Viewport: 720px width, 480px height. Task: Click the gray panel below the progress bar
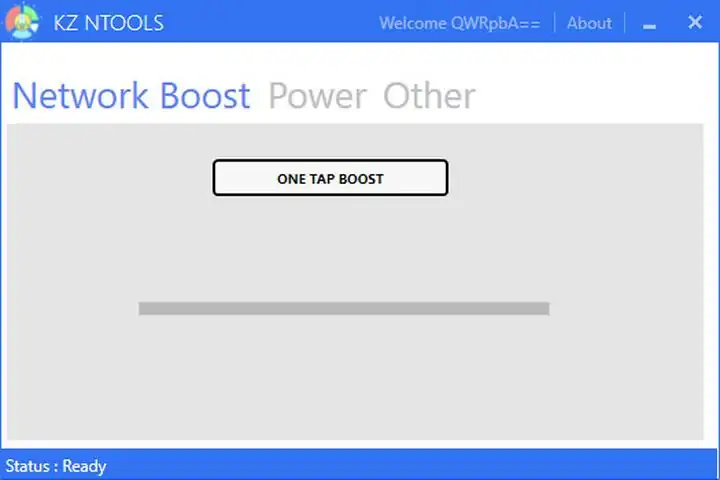pos(344,380)
